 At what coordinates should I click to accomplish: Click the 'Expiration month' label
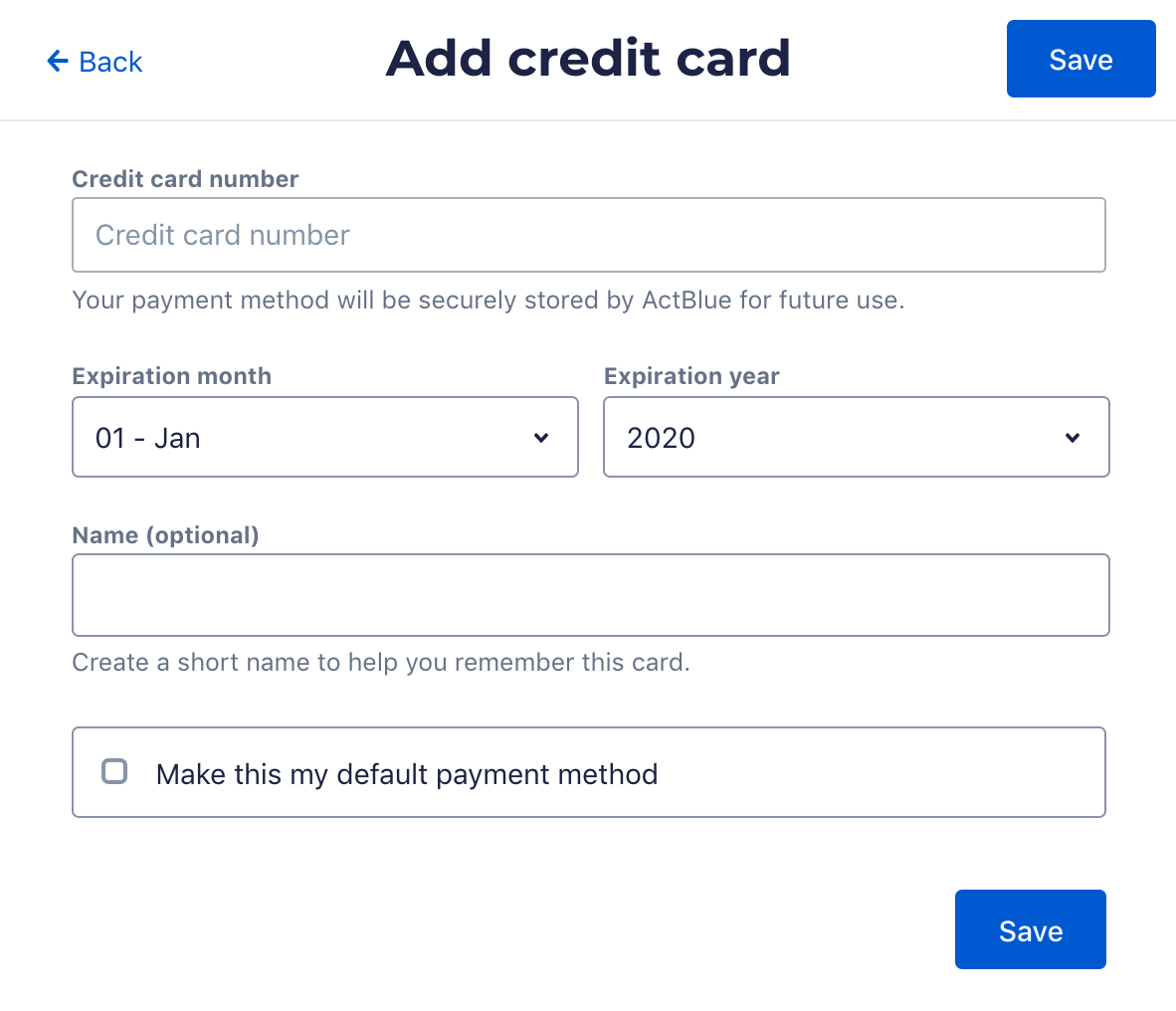coord(172,376)
